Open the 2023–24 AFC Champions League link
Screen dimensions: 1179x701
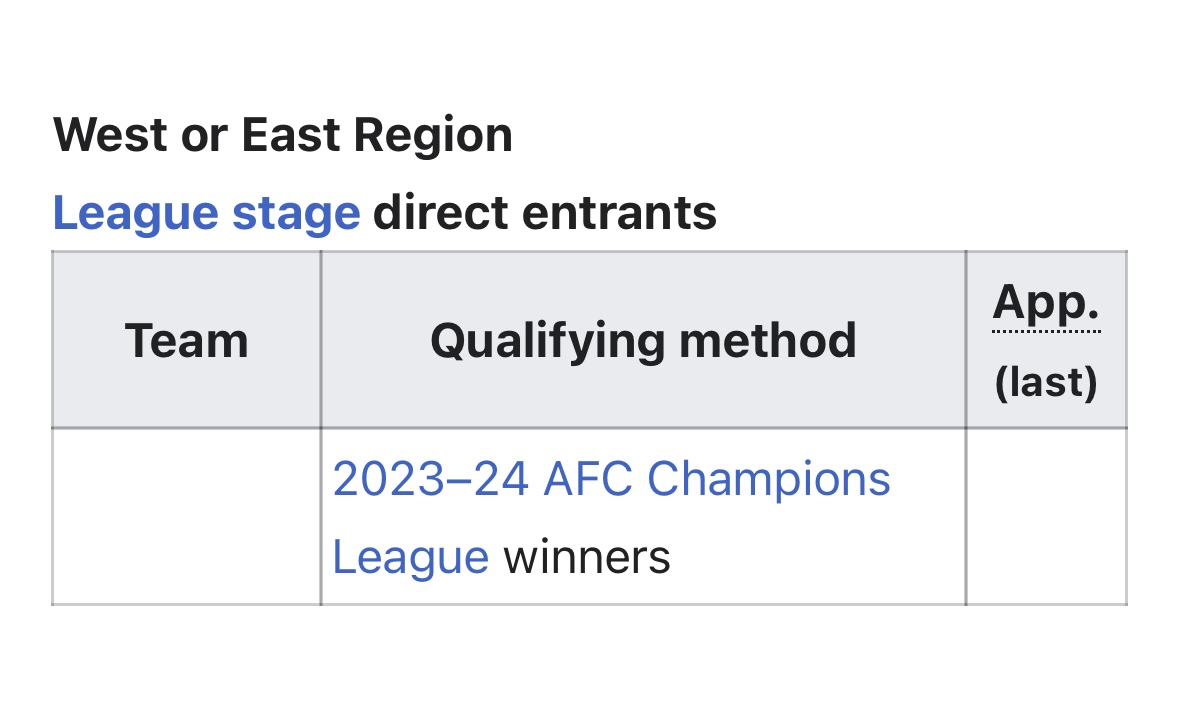[610, 480]
